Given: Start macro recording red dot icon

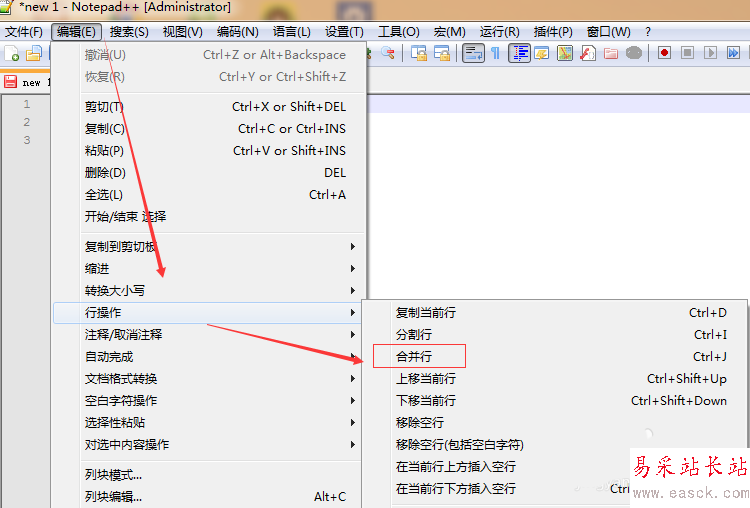Looking at the screenshot, I should click(x=664, y=53).
